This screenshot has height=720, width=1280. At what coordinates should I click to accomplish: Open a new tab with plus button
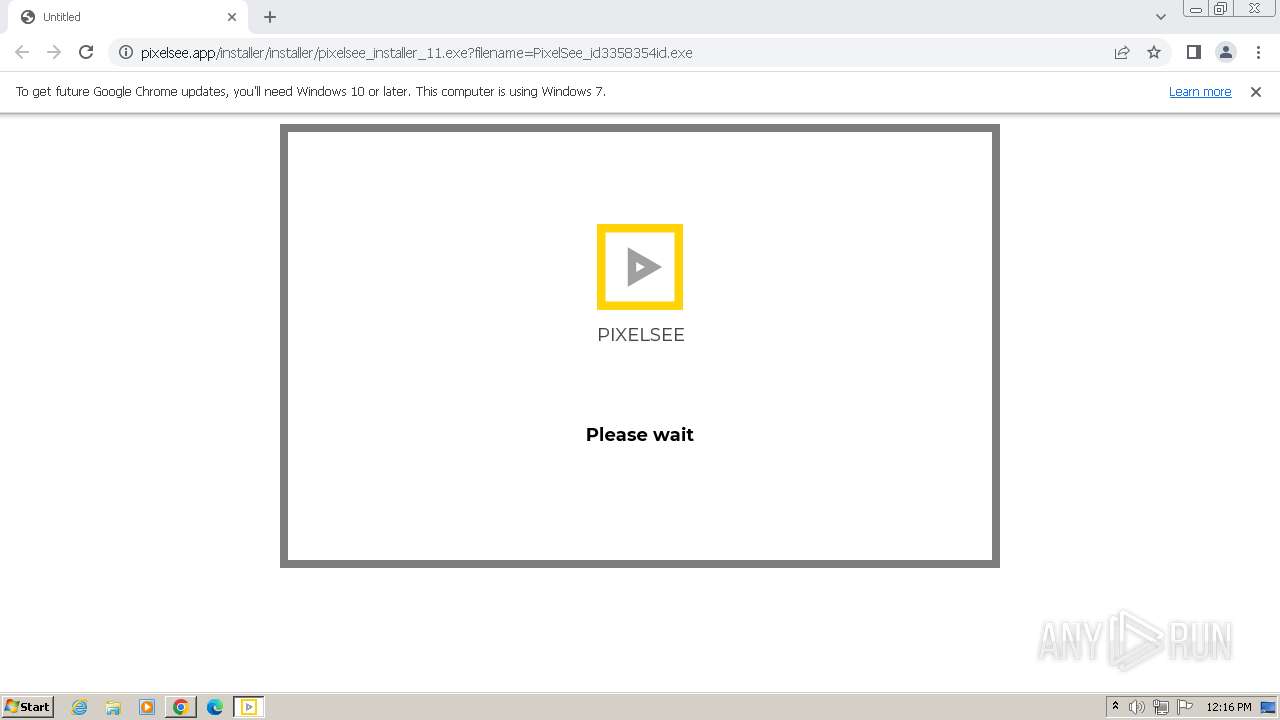tap(270, 17)
